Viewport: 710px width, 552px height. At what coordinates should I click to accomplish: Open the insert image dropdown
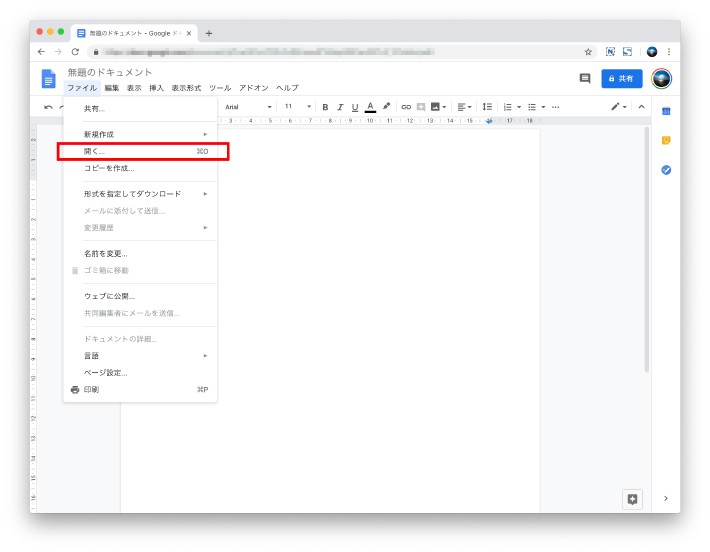pyautogui.click(x=438, y=107)
